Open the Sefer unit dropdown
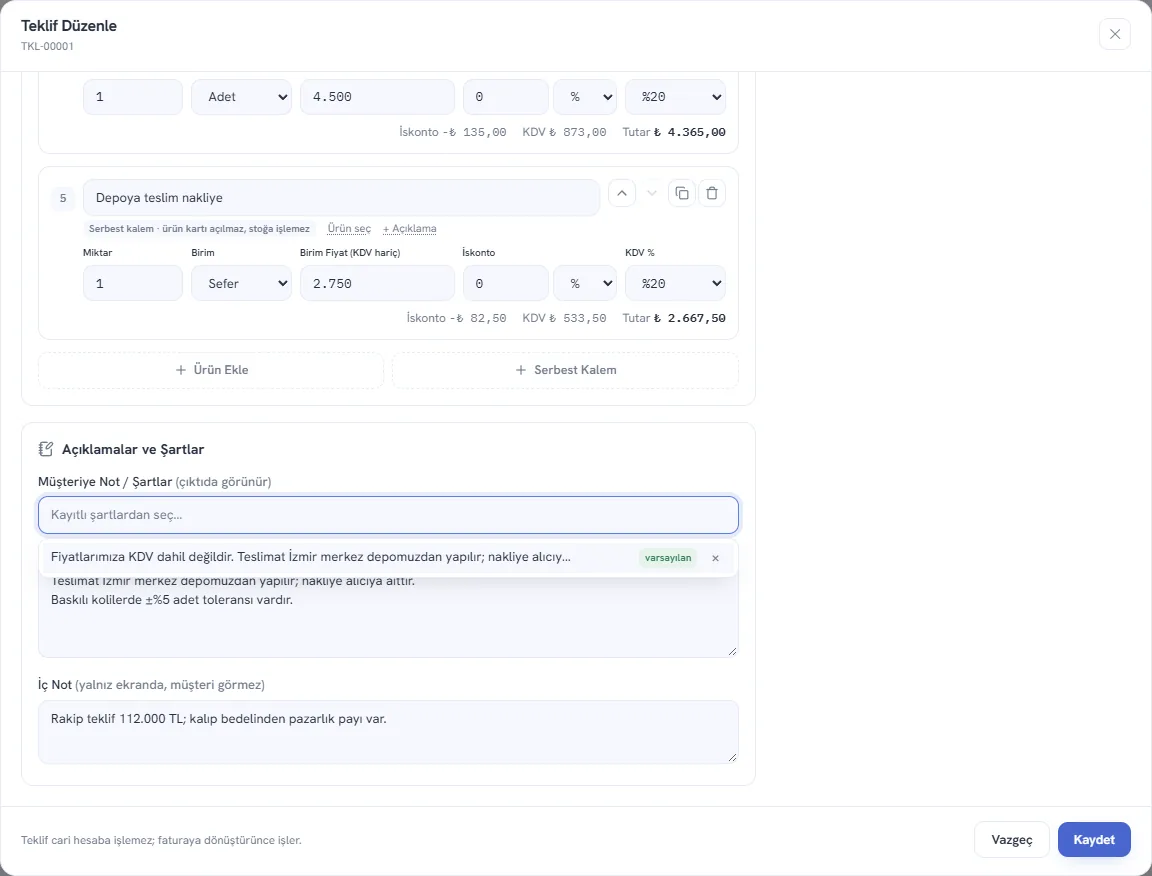Screen dimensions: 1152x876 pyautogui.click(x=242, y=284)
